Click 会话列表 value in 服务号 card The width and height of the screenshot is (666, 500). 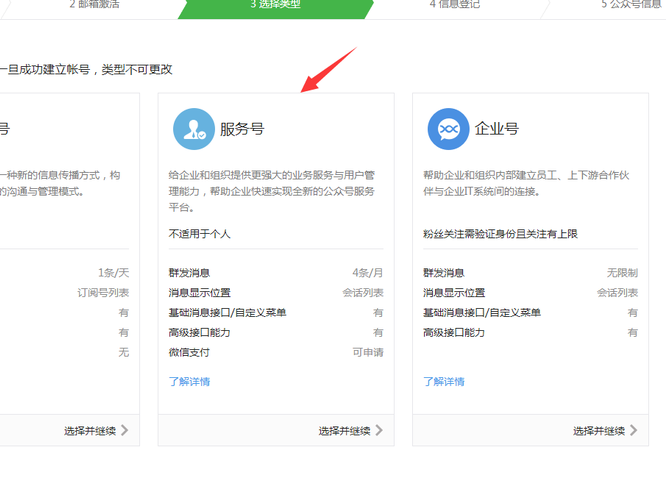363,293
